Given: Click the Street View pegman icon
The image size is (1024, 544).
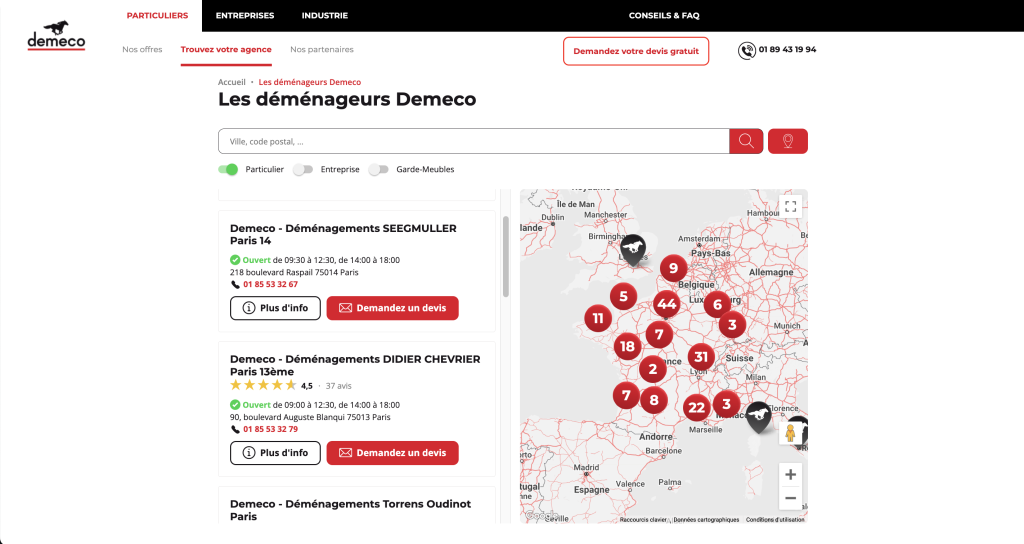Looking at the screenshot, I should coord(790,434).
